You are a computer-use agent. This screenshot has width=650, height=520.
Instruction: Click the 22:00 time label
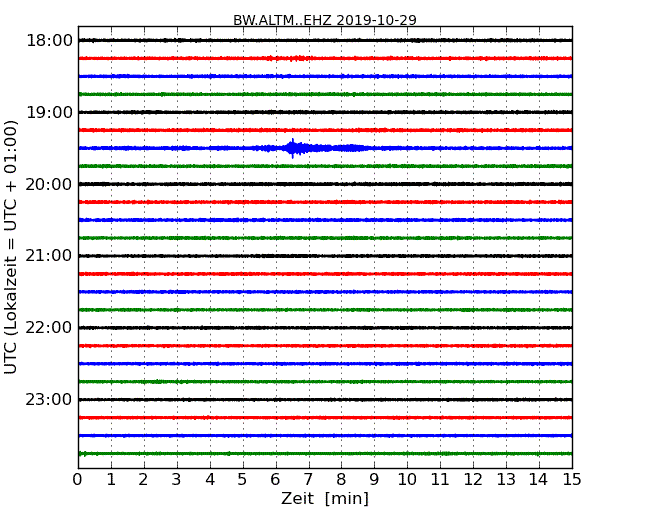pos(49,328)
